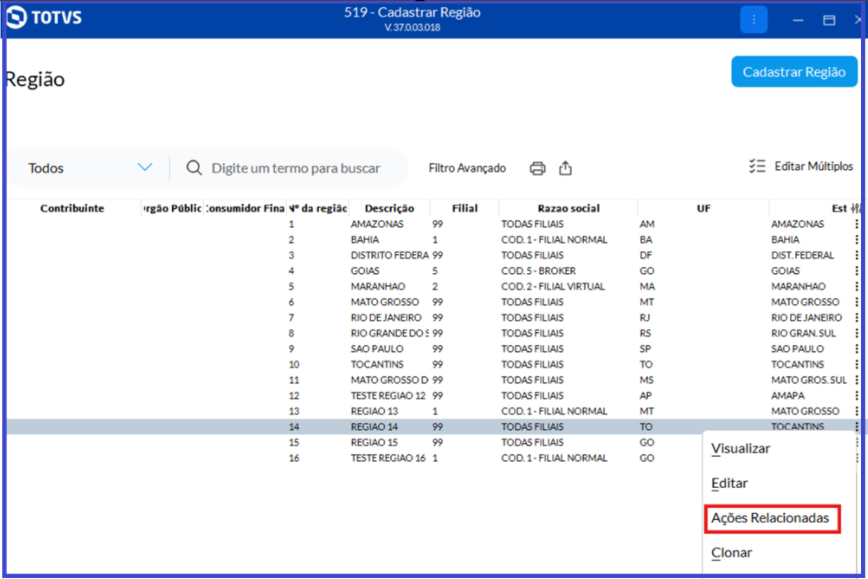The width and height of the screenshot is (868, 579).
Task: Click the REGIAO 14 description cell
Action: click(374, 426)
